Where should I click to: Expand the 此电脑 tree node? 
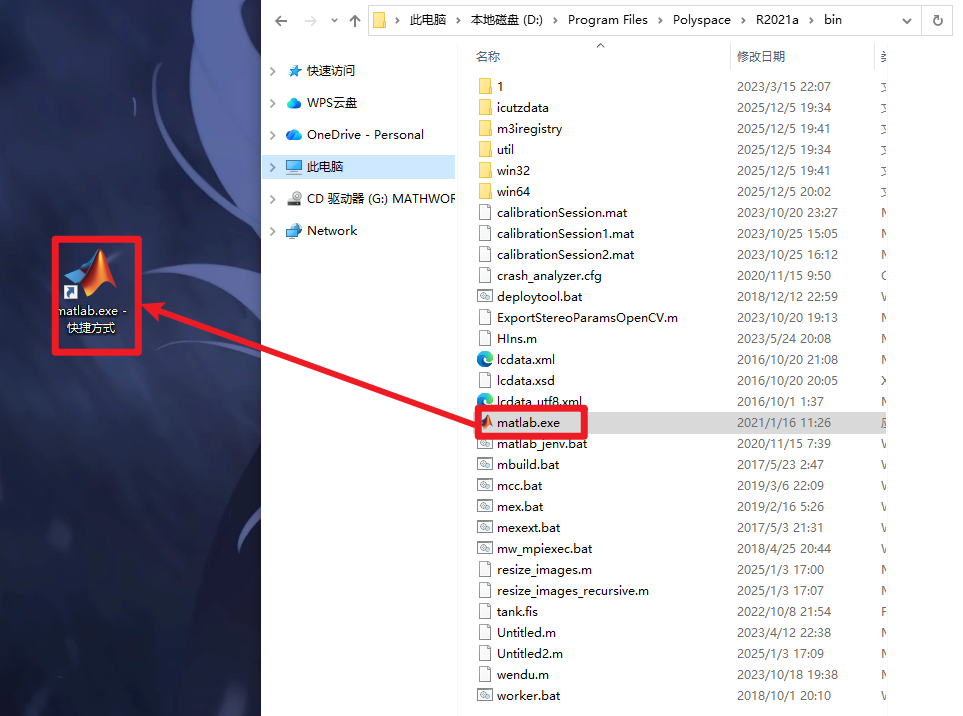click(x=273, y=167)
